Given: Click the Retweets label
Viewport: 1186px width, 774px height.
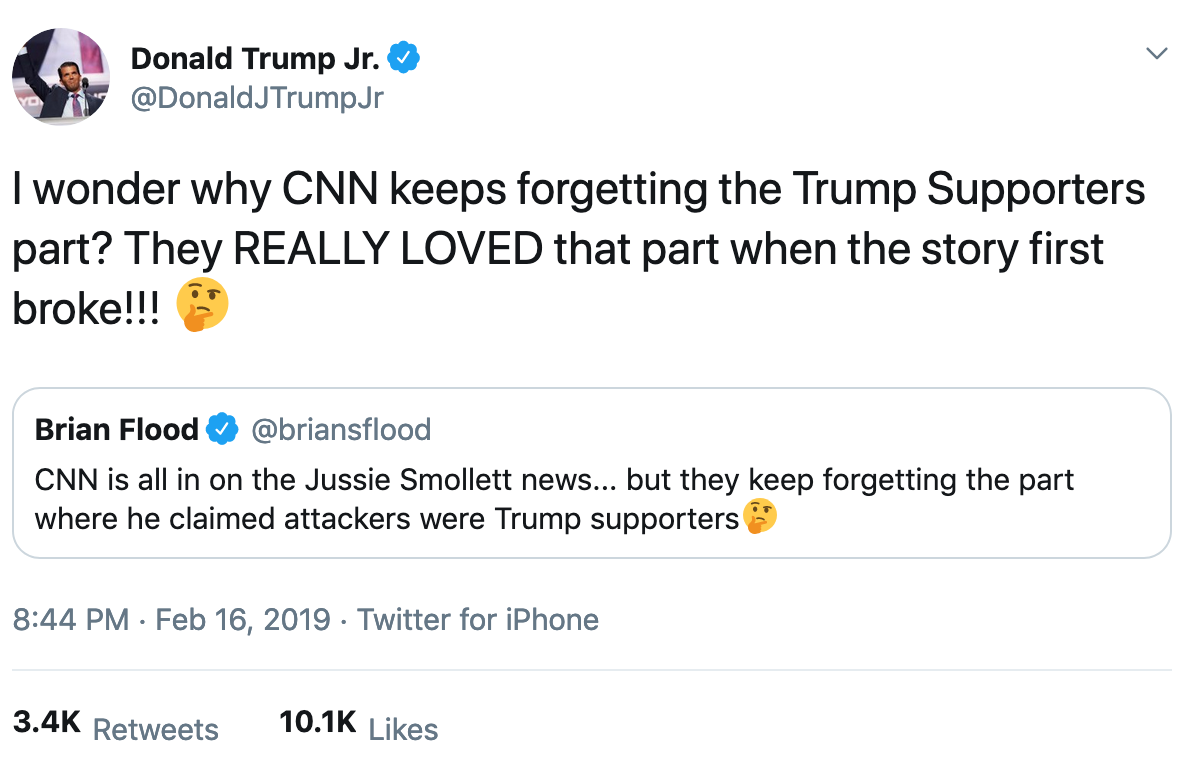Looking at the screenshot, I should click(155, 729).
